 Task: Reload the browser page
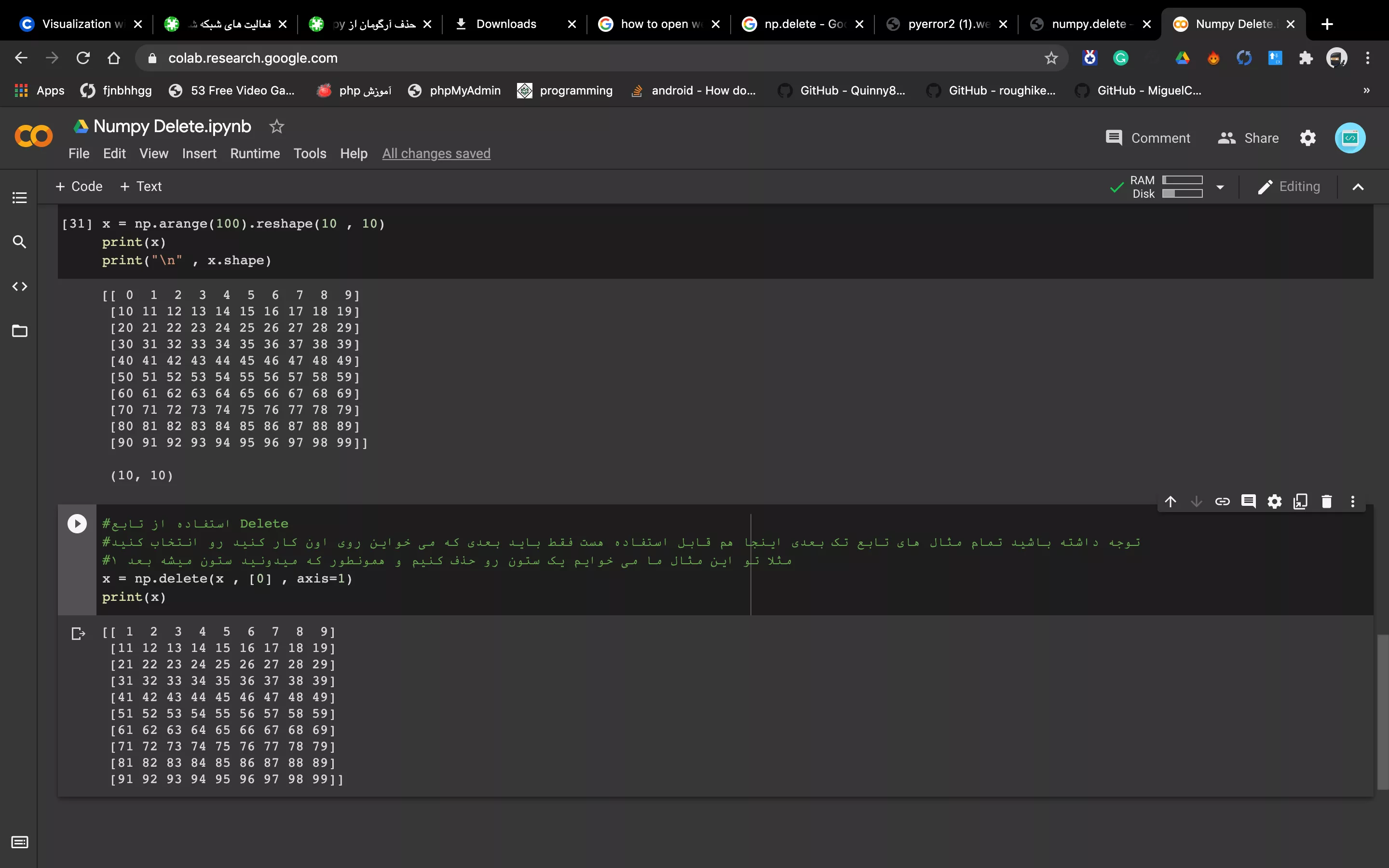click(83, 58)
